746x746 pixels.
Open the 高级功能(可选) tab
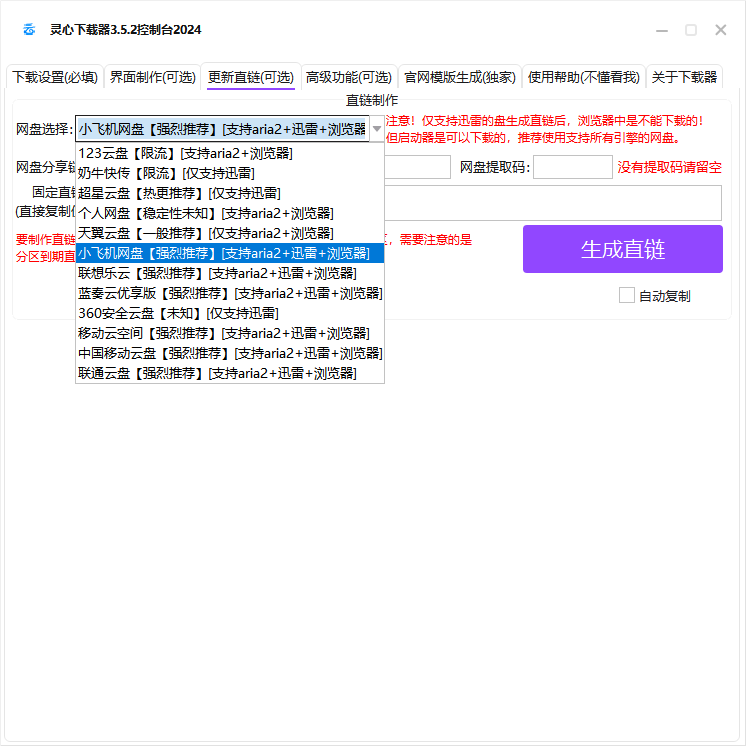tap(349, 77)
